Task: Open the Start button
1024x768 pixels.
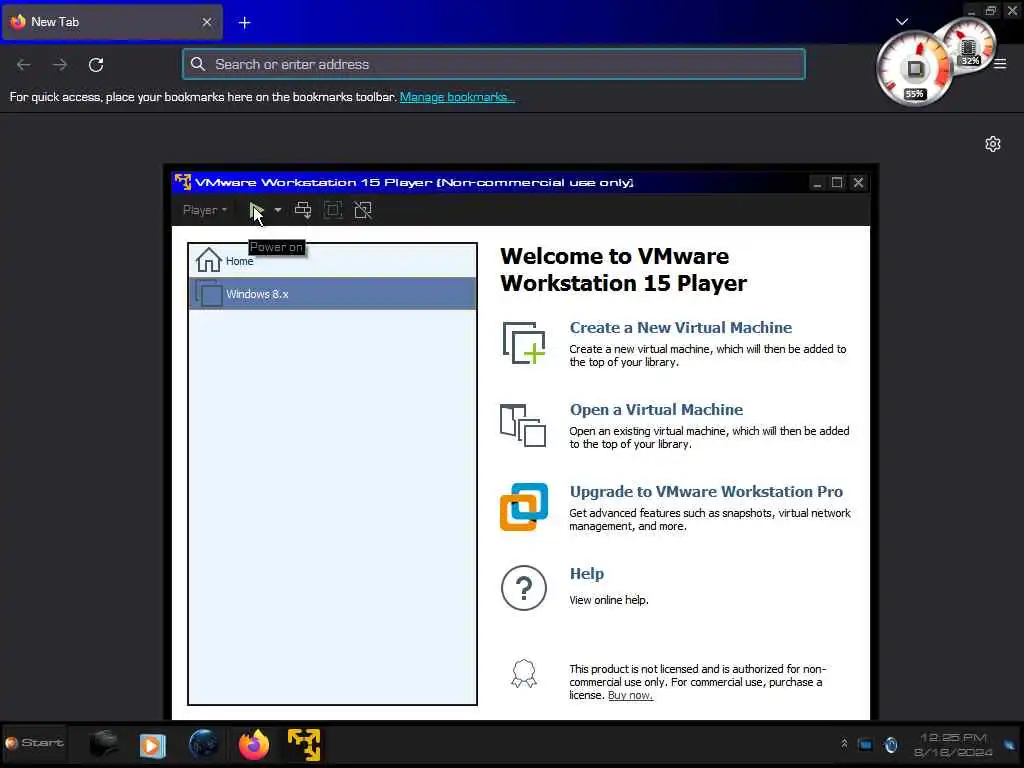Action: click(35, 743)
